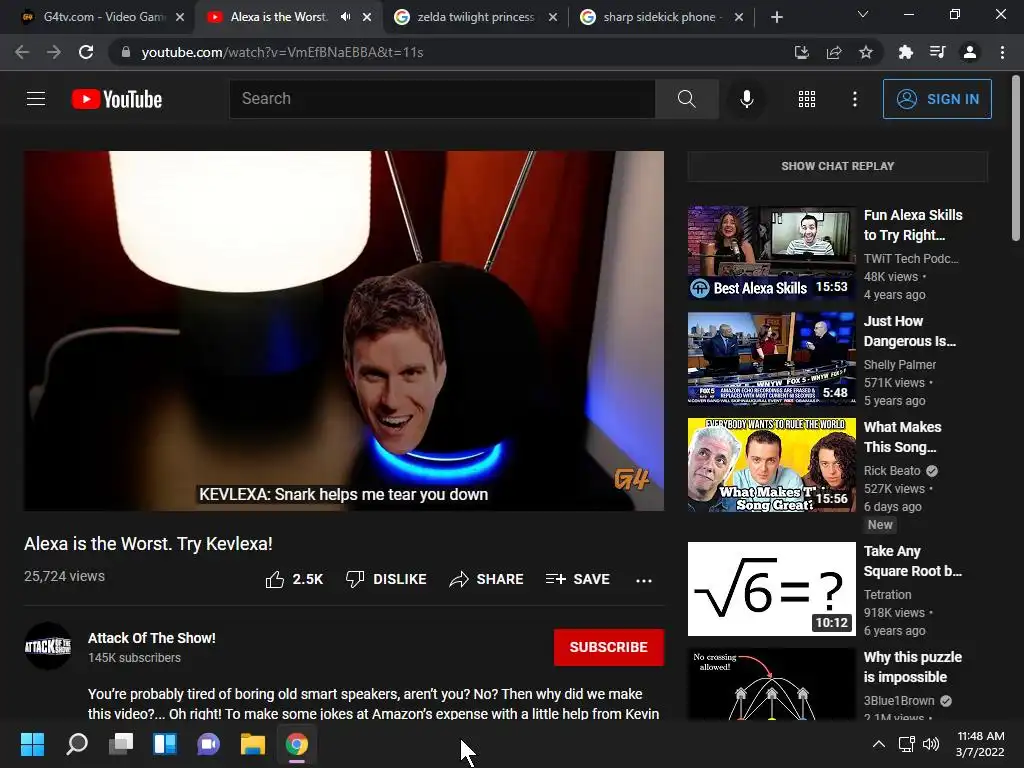Search with your voice microphone icon
Image resolution: width=1024 pixels, height=768 pixels.
coord(746,99)
